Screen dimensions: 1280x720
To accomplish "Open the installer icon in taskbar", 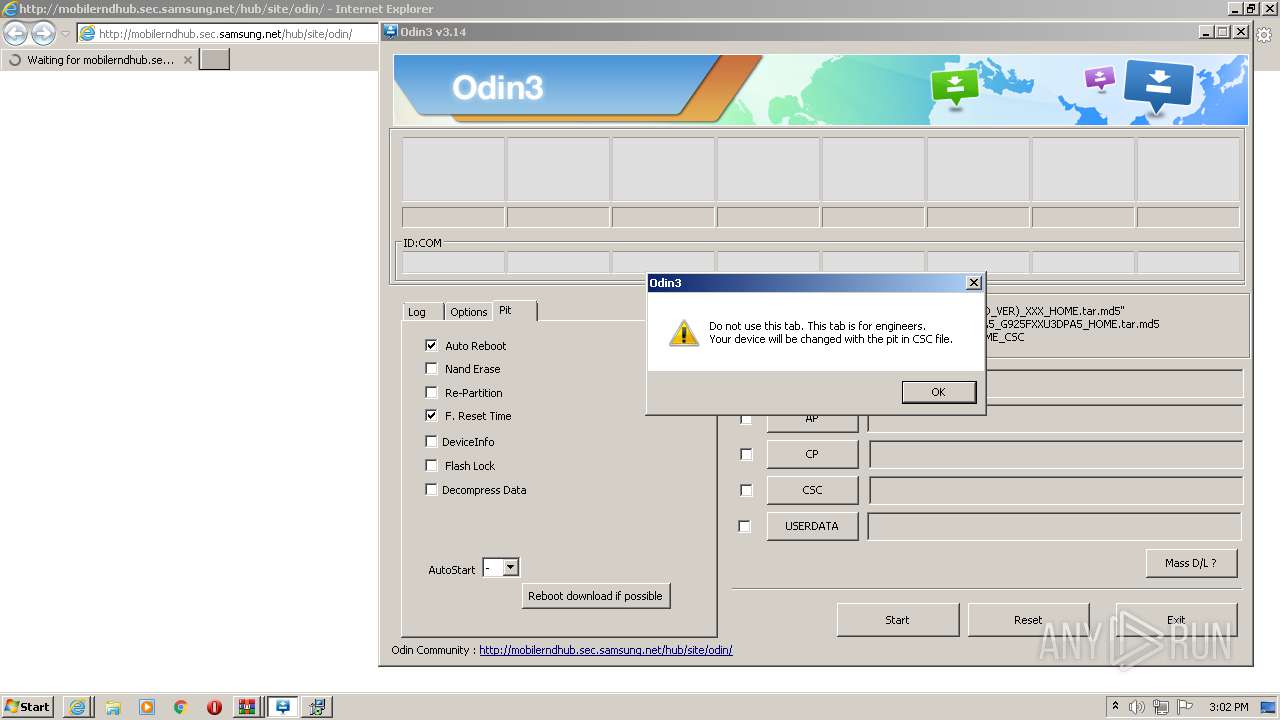I will tap(318, 707).
